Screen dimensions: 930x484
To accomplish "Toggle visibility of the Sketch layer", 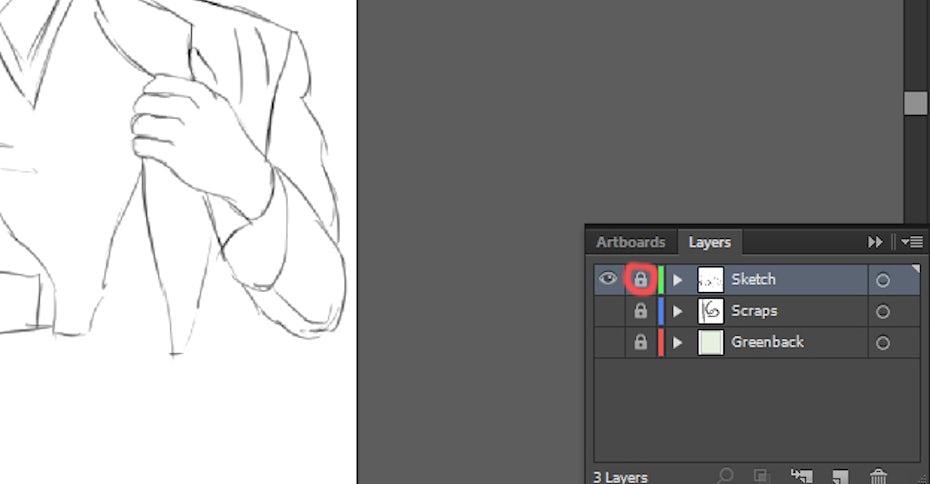I will pos(607,279).
